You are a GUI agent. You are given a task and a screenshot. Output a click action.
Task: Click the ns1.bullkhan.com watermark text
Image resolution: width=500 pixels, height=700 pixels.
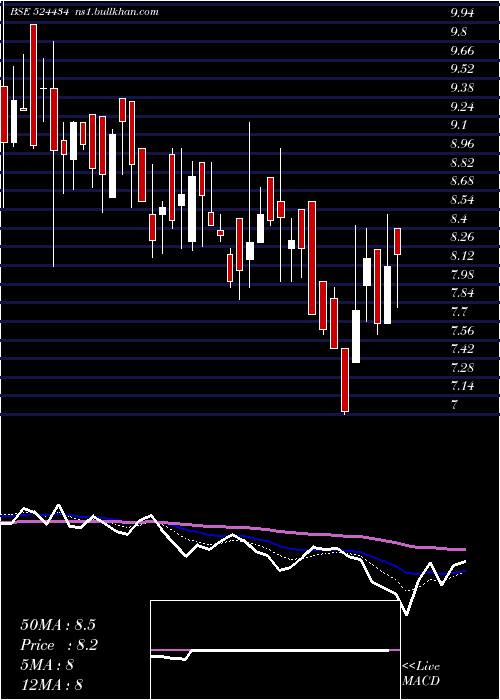pos(116,12)
